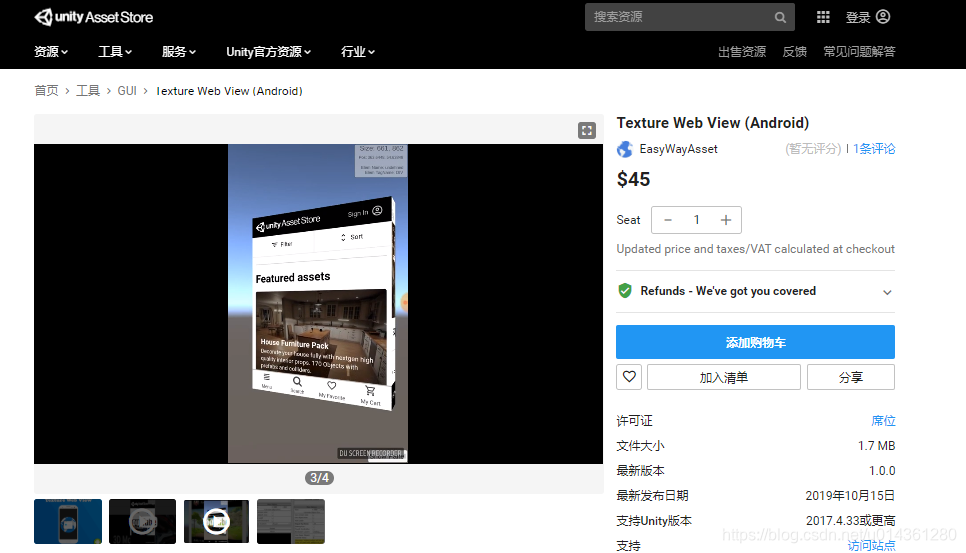Click the search magnifier icon
This screenshot has height=553, width=966.
point(780,17)
